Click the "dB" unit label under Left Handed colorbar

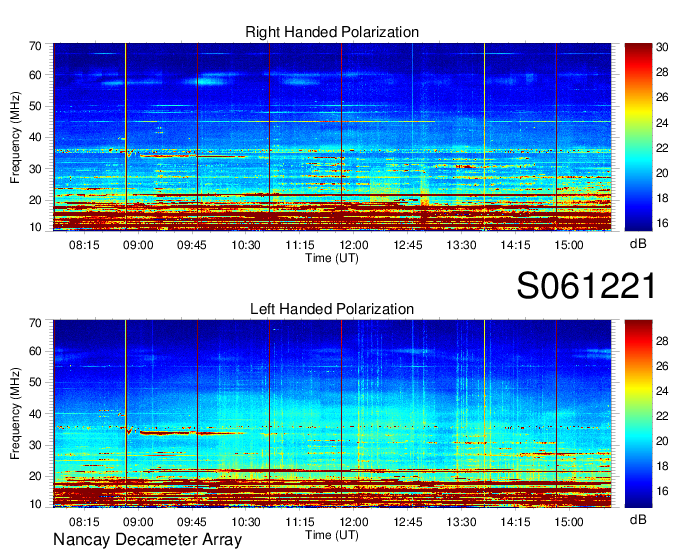[x=638, y=519]
